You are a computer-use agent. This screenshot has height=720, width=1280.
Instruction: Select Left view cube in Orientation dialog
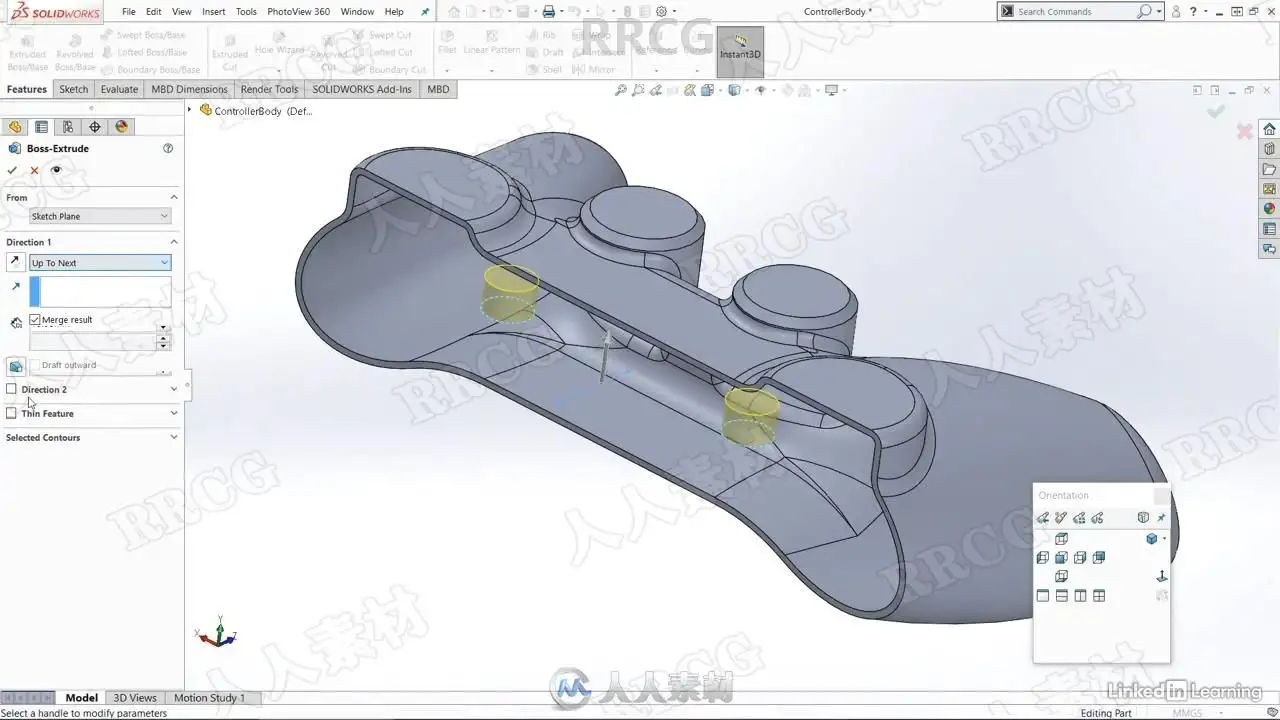pyautogui.click(x=1043, y=558)
